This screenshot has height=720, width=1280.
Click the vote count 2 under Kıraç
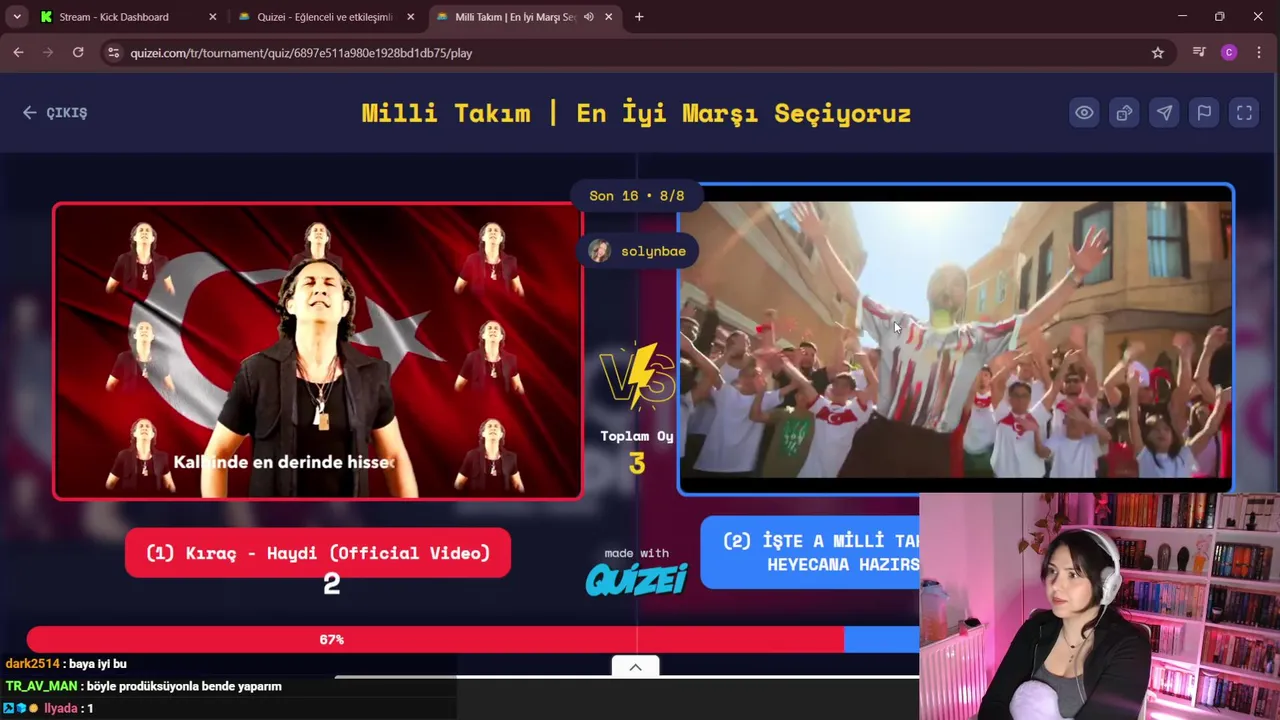(x=332, y=584)
